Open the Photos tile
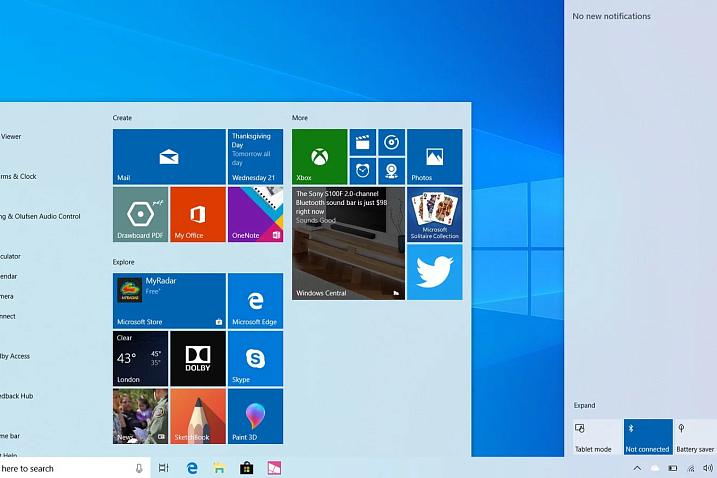 pos(435,156)
